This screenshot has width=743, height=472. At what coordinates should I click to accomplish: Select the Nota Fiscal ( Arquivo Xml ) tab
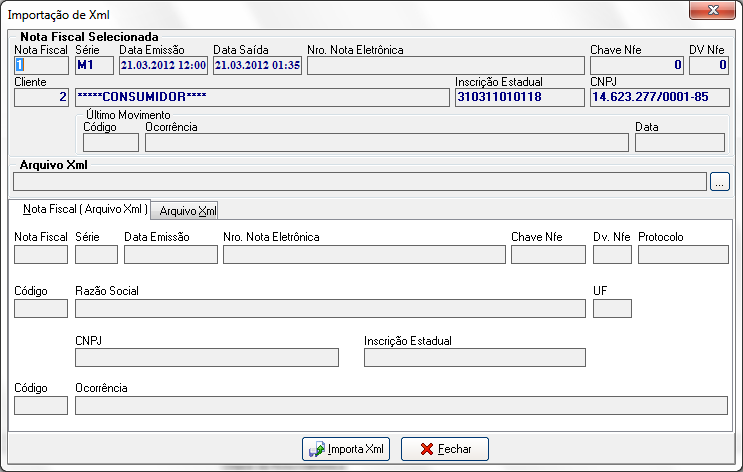pyautogui.click(x=80, y=209)
